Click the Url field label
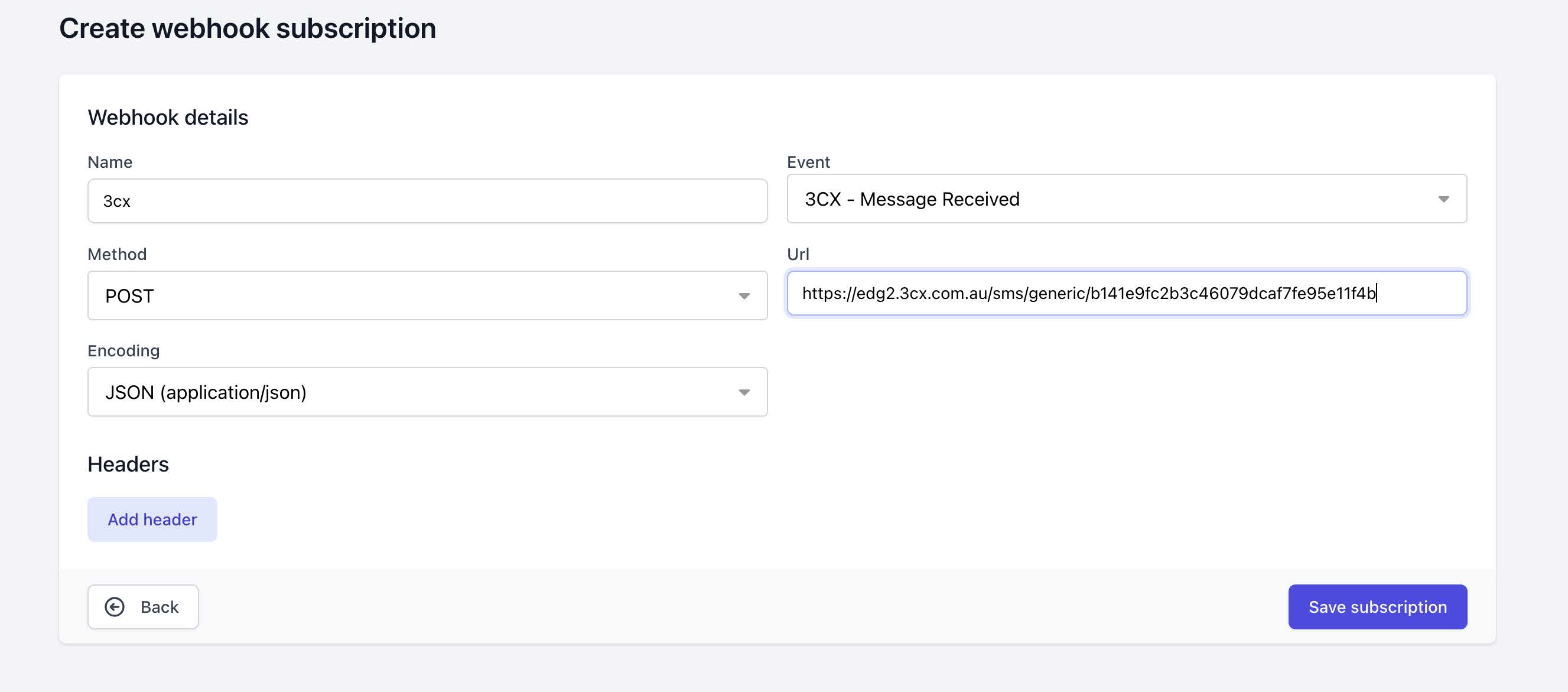The image size is (1568, 692). pos(798,254)
